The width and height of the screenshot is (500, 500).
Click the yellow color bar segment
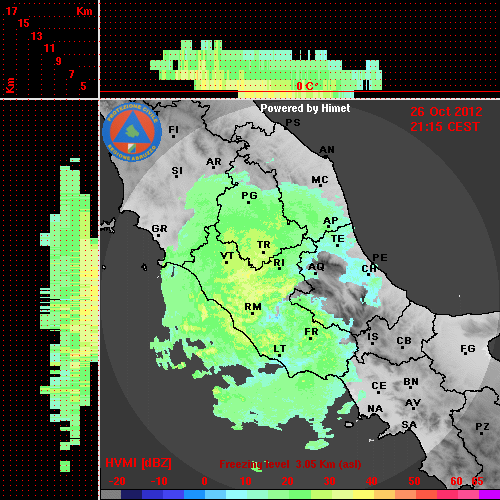point(363,495)
